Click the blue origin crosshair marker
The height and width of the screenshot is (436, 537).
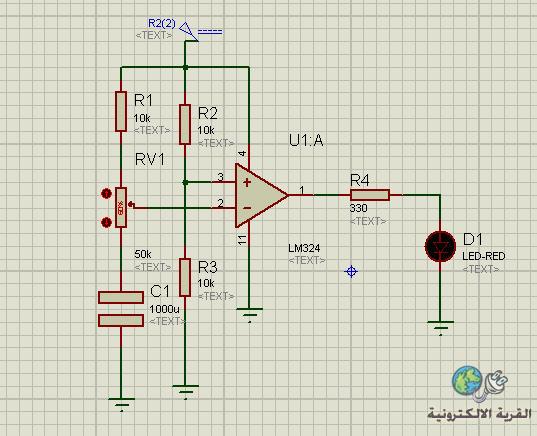coord(351,272)
